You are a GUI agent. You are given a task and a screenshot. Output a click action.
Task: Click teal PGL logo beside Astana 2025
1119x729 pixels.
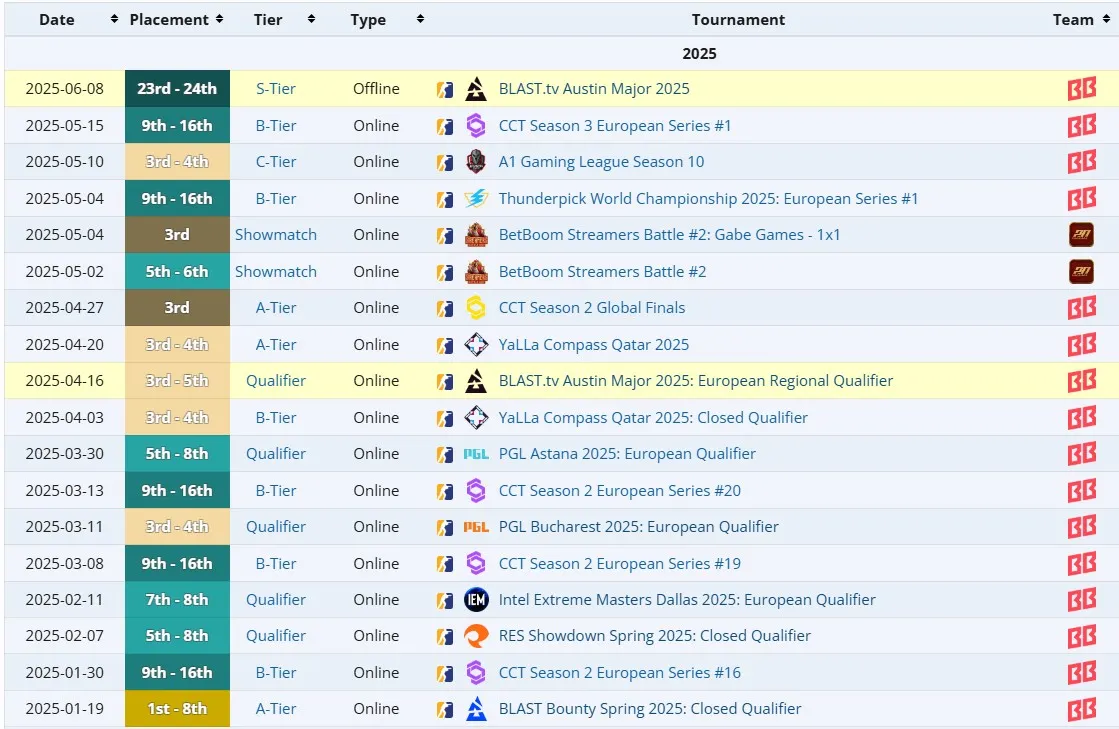tap(476, 454)
